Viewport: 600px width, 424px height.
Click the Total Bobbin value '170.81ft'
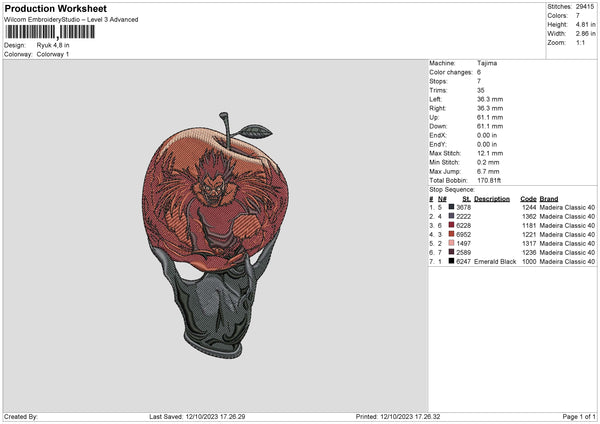point(489,180)
